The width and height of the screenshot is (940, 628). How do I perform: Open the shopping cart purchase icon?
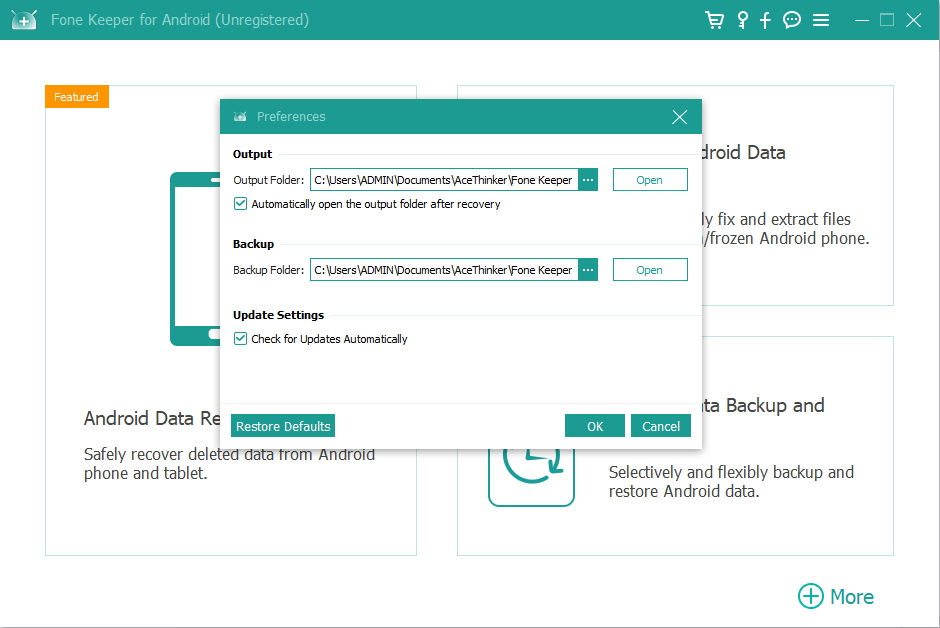tap(714, 20)
